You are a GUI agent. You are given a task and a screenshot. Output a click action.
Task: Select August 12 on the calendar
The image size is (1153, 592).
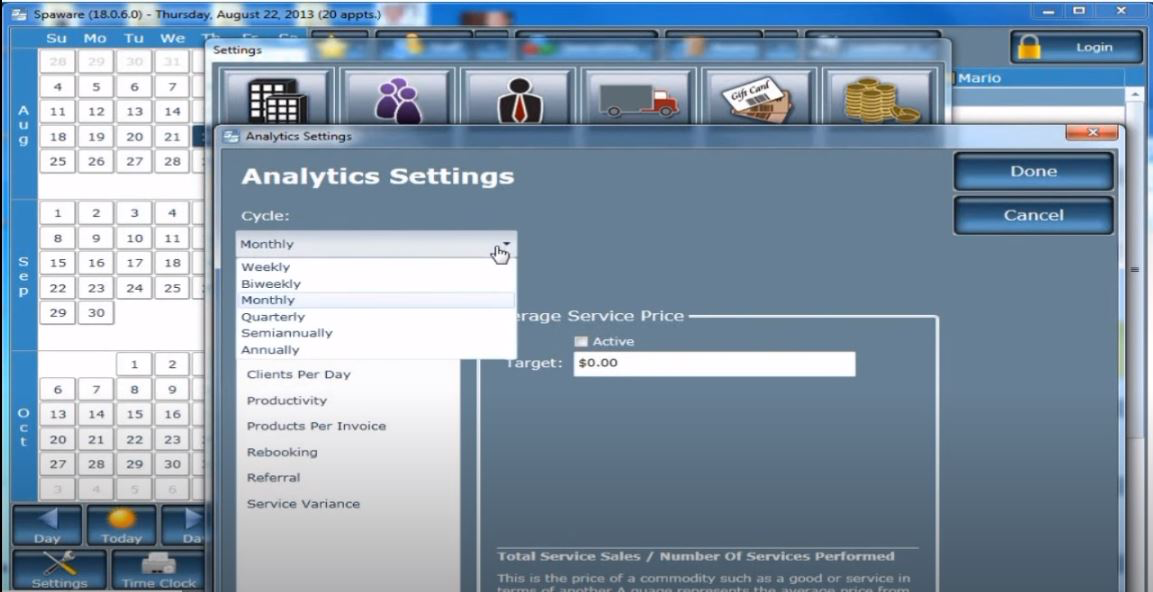(96, 112)
